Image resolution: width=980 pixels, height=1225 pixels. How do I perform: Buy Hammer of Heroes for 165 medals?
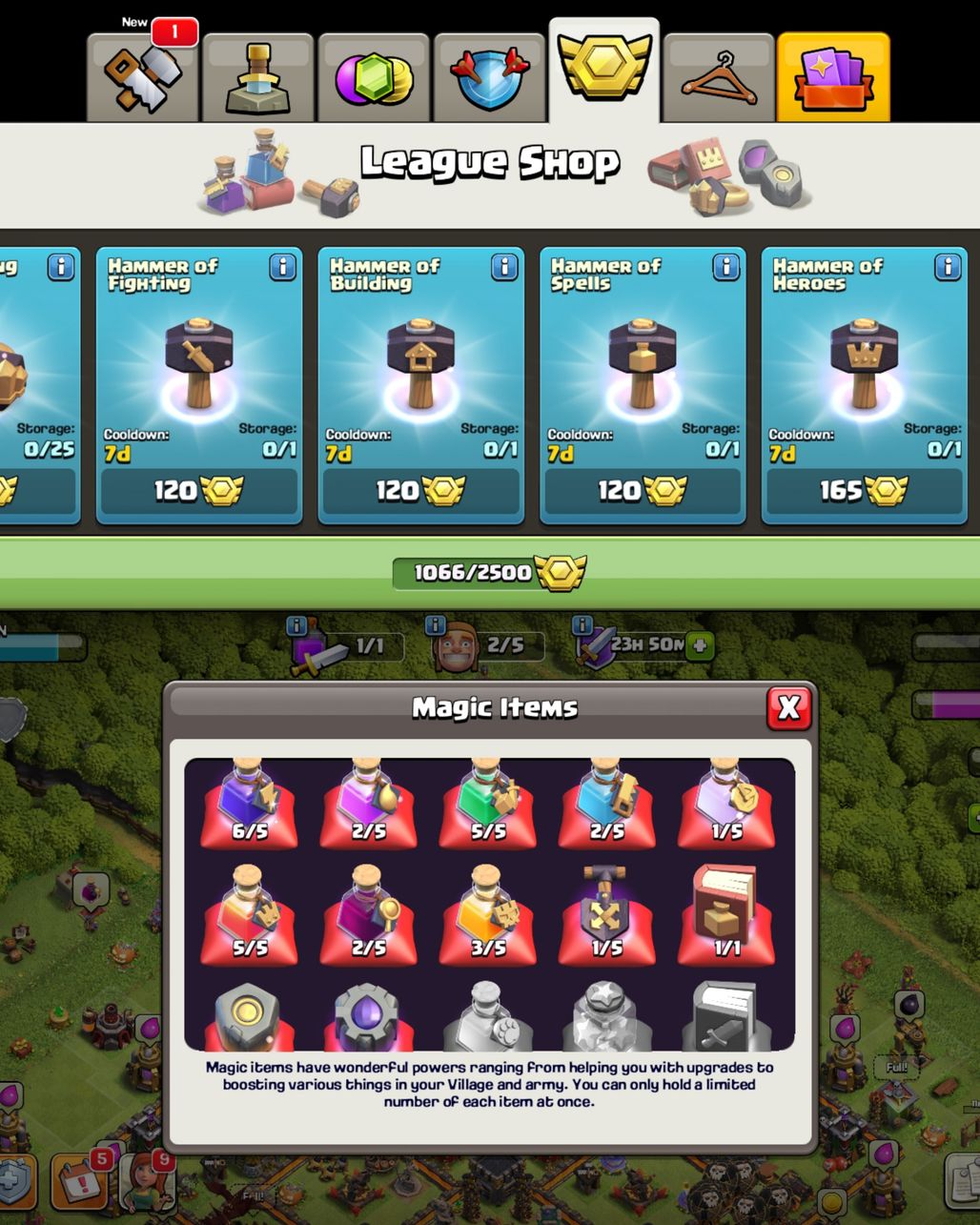pos(864,491)
